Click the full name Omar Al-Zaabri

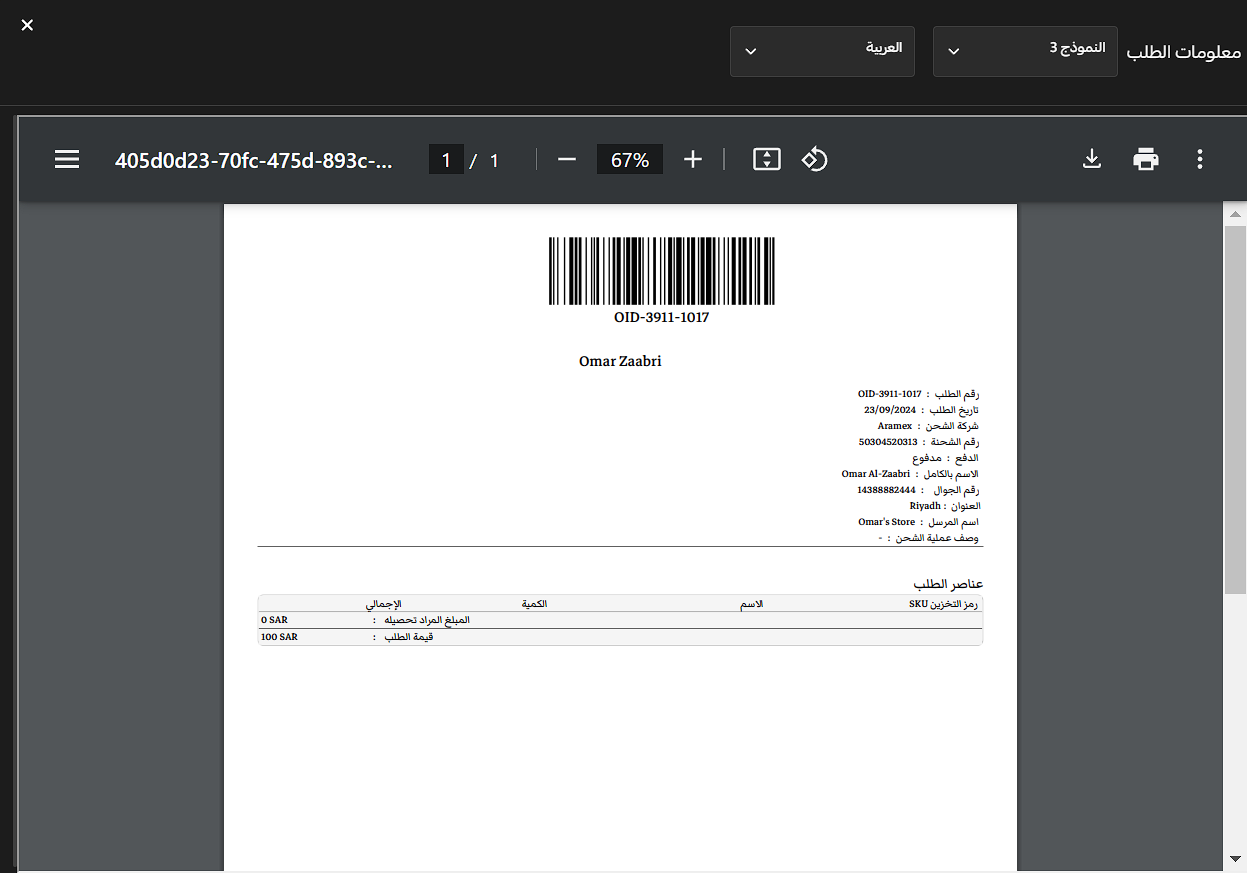coord(876,474)
